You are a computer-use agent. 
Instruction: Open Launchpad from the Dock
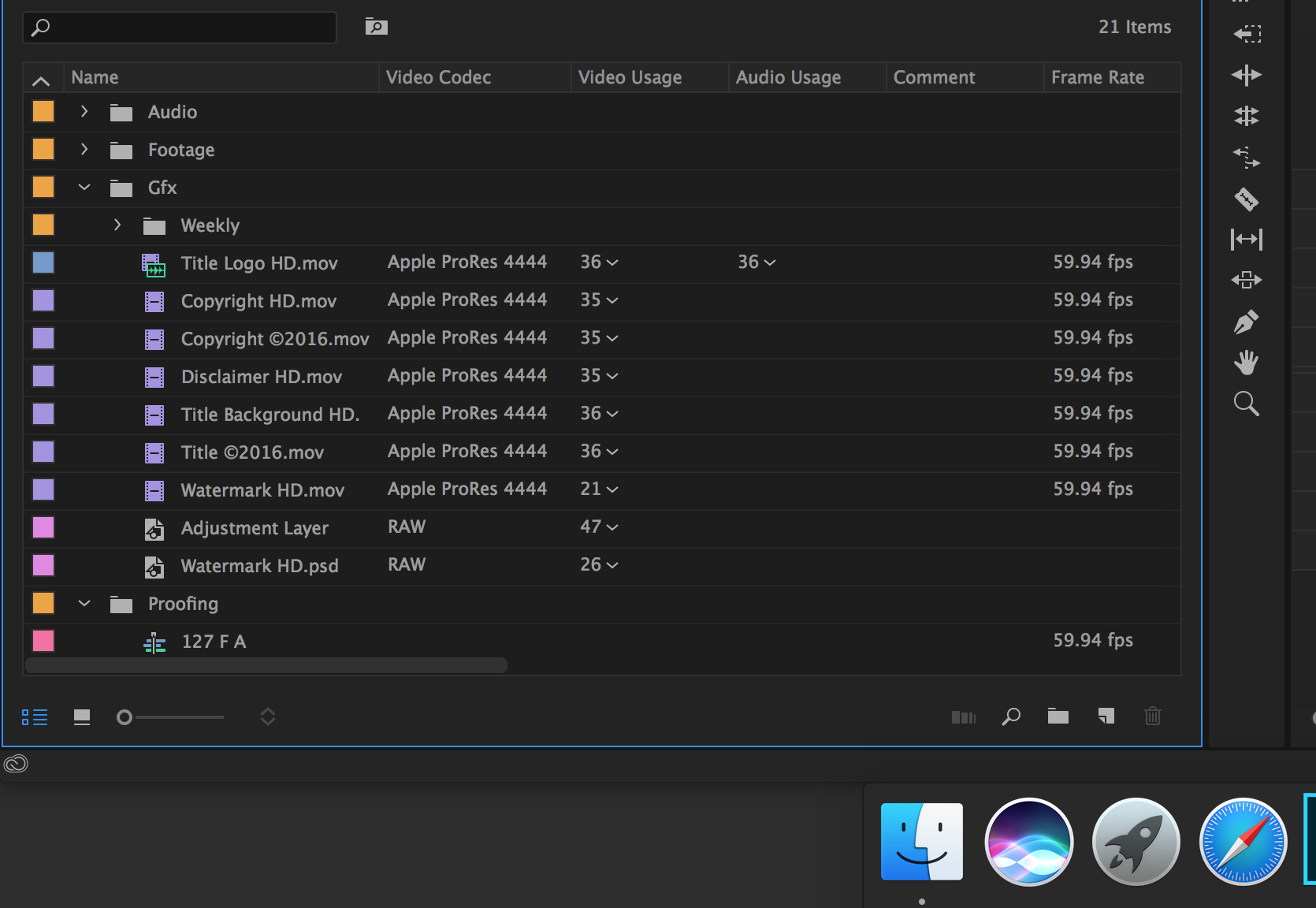1136,841
